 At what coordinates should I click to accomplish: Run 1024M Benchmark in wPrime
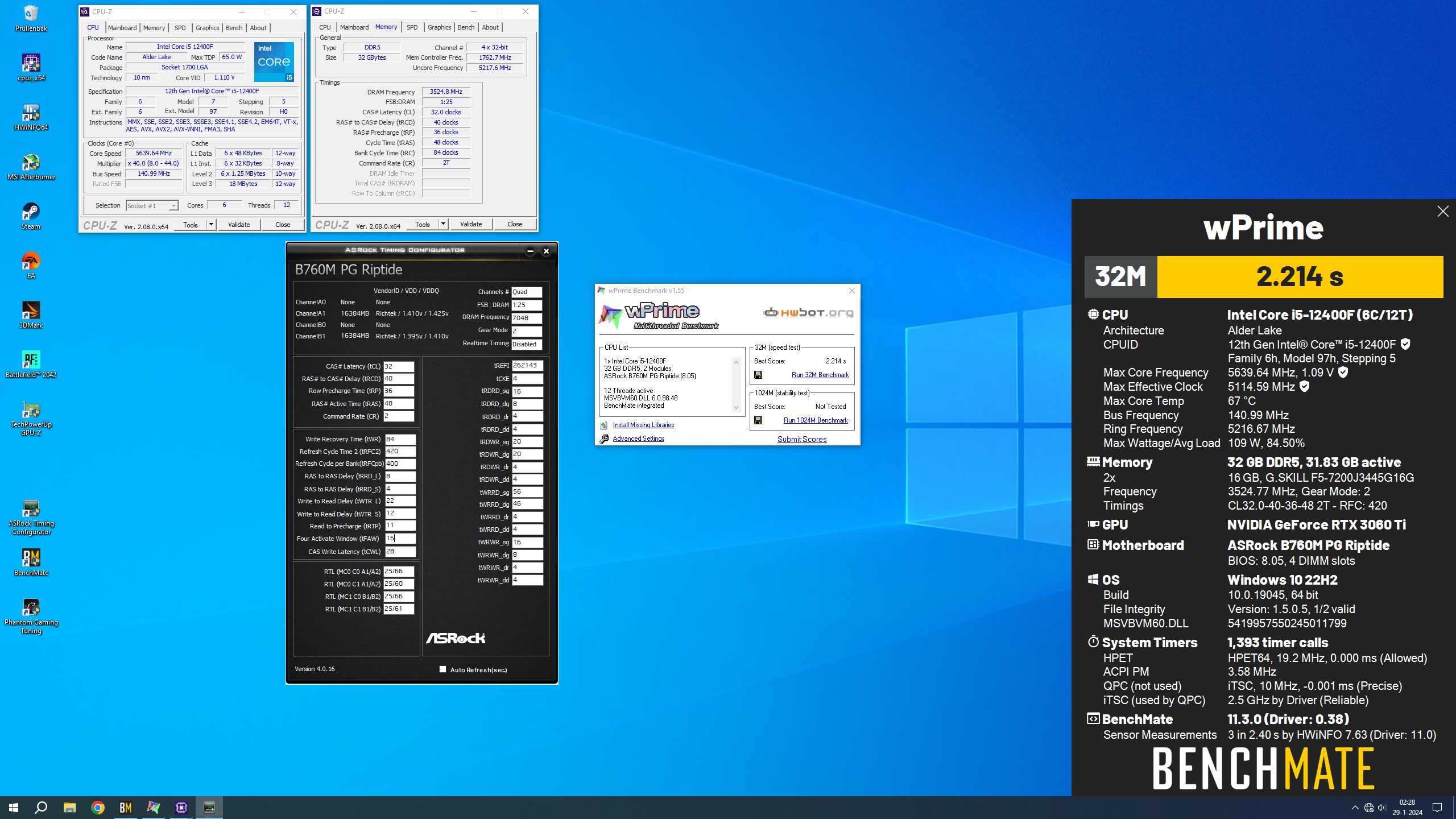[816, 420]
